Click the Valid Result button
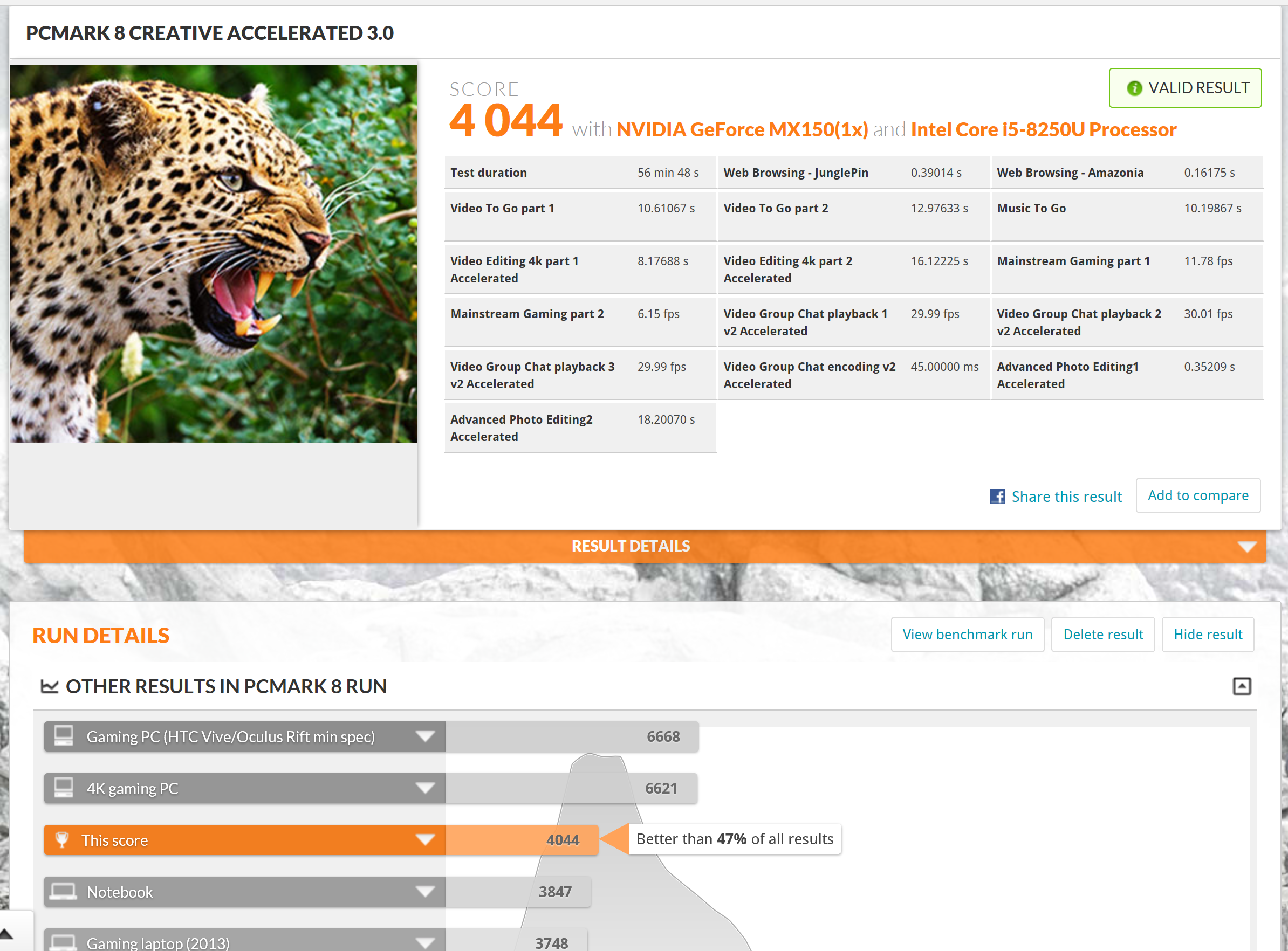Image resolution: width=1288 pixels, height=951 pixels. pos(1185,88)
